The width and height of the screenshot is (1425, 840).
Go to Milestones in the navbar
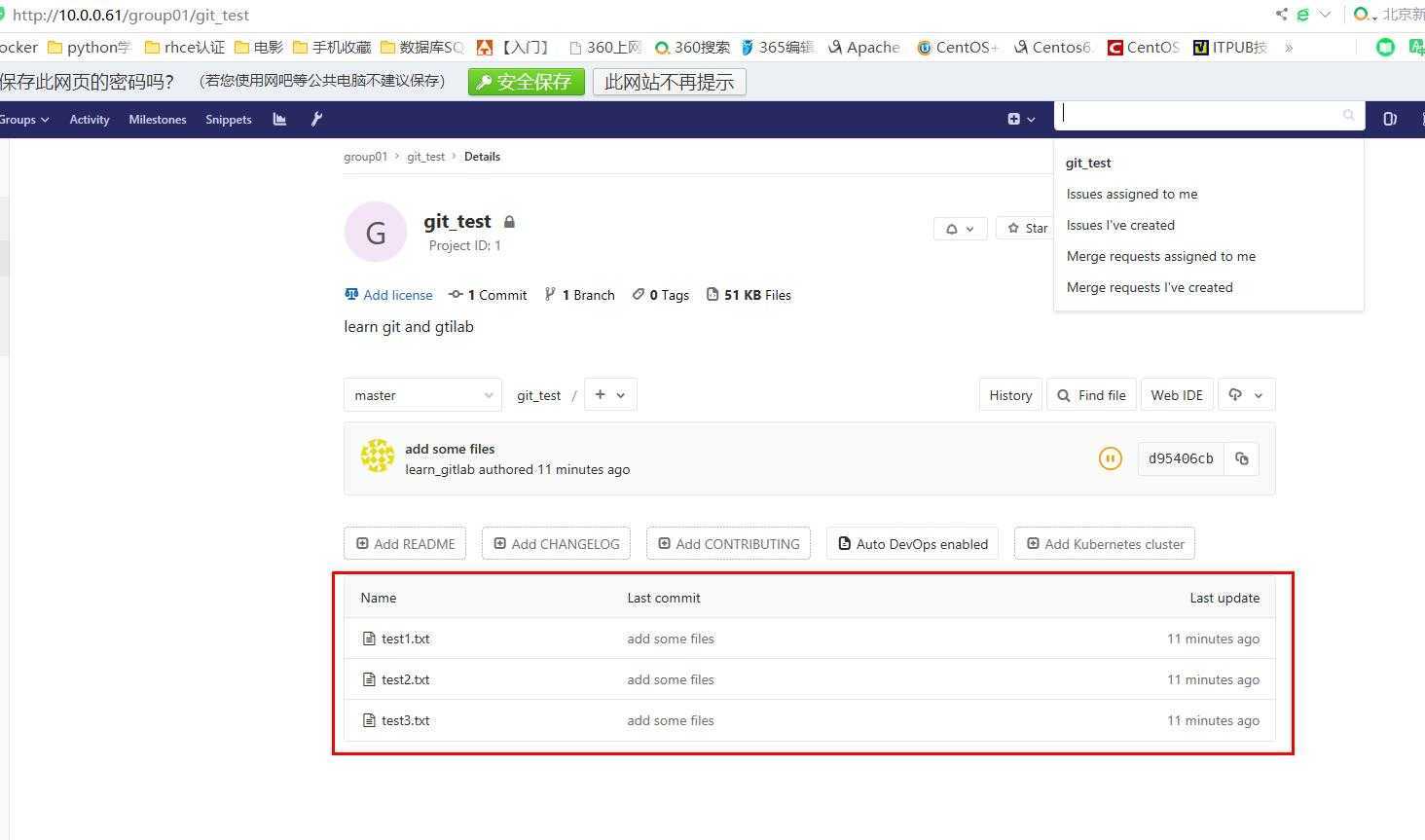(158, 119)
